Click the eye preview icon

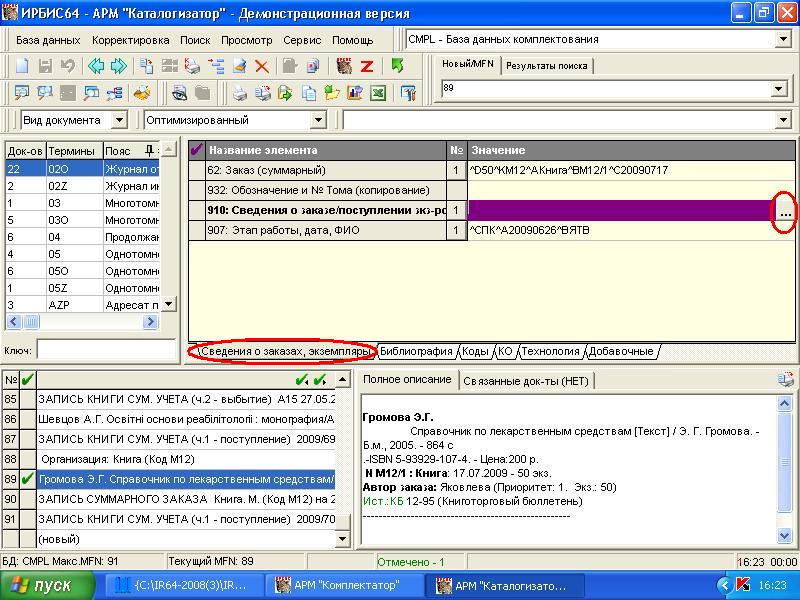point(179,93)
